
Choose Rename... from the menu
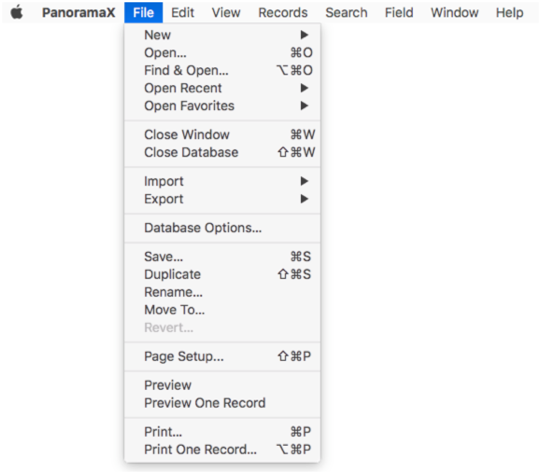click(222, 292)
